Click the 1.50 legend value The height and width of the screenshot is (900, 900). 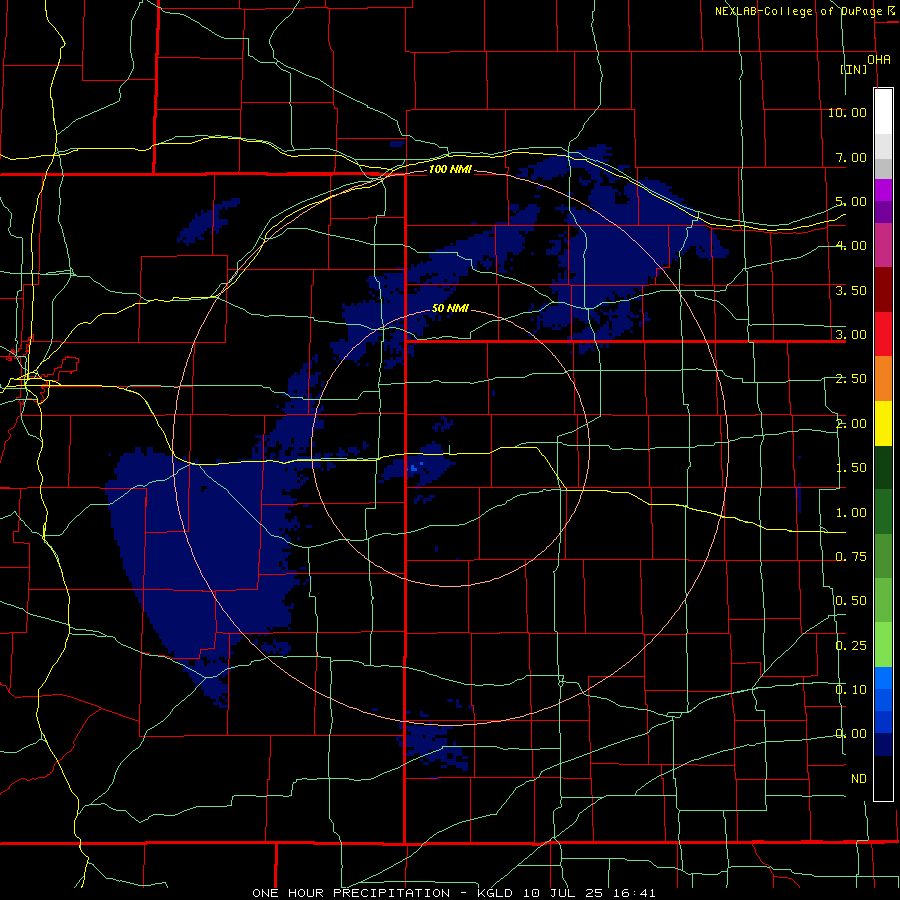851,468
